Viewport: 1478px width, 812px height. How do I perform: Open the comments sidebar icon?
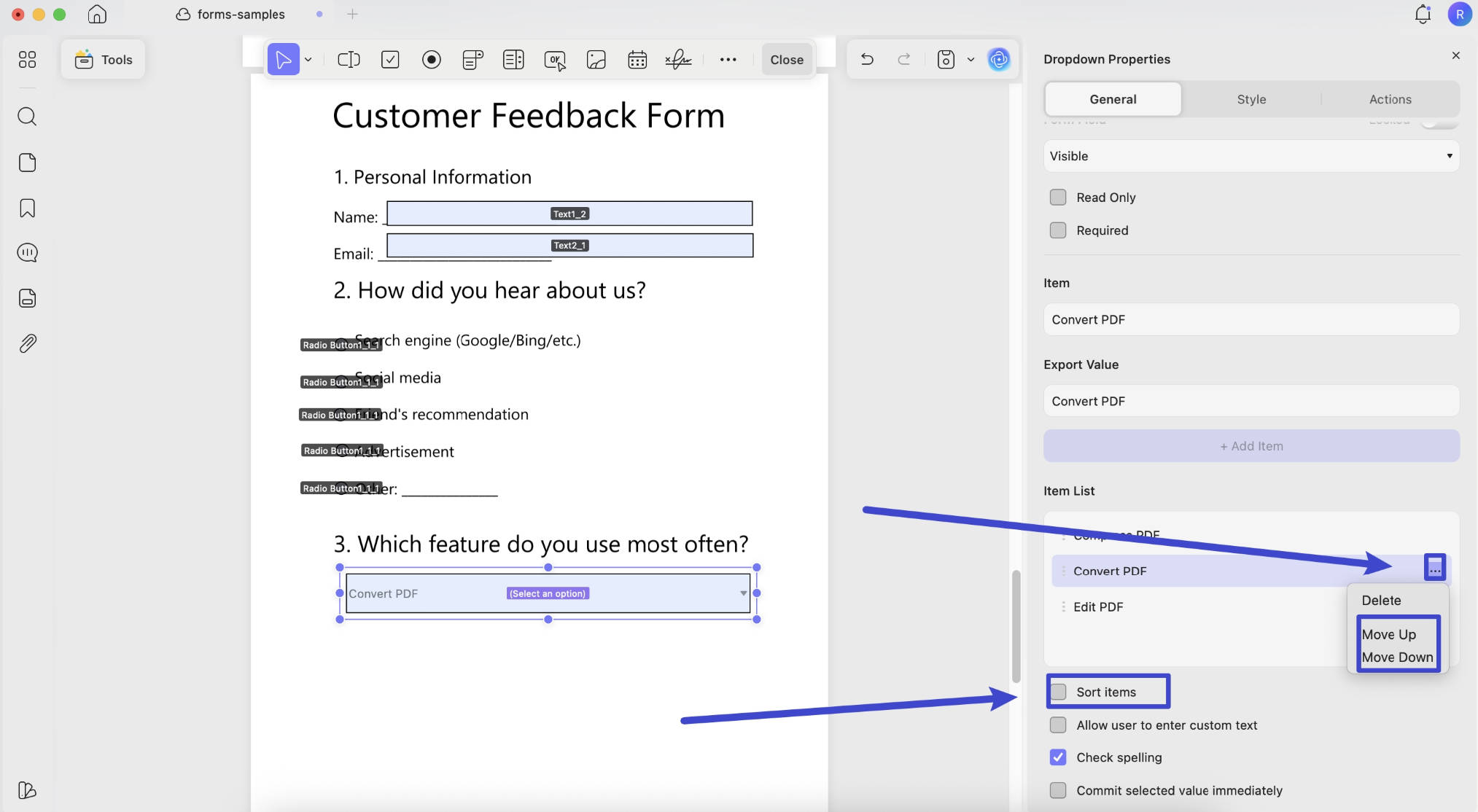[27, 253]
